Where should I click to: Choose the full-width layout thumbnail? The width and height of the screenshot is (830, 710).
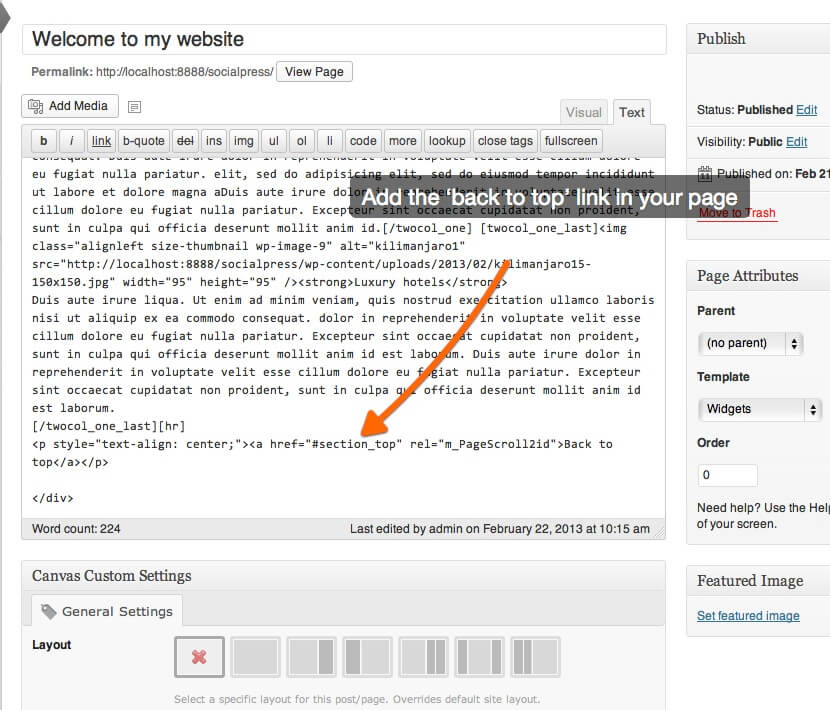[255, 656]
